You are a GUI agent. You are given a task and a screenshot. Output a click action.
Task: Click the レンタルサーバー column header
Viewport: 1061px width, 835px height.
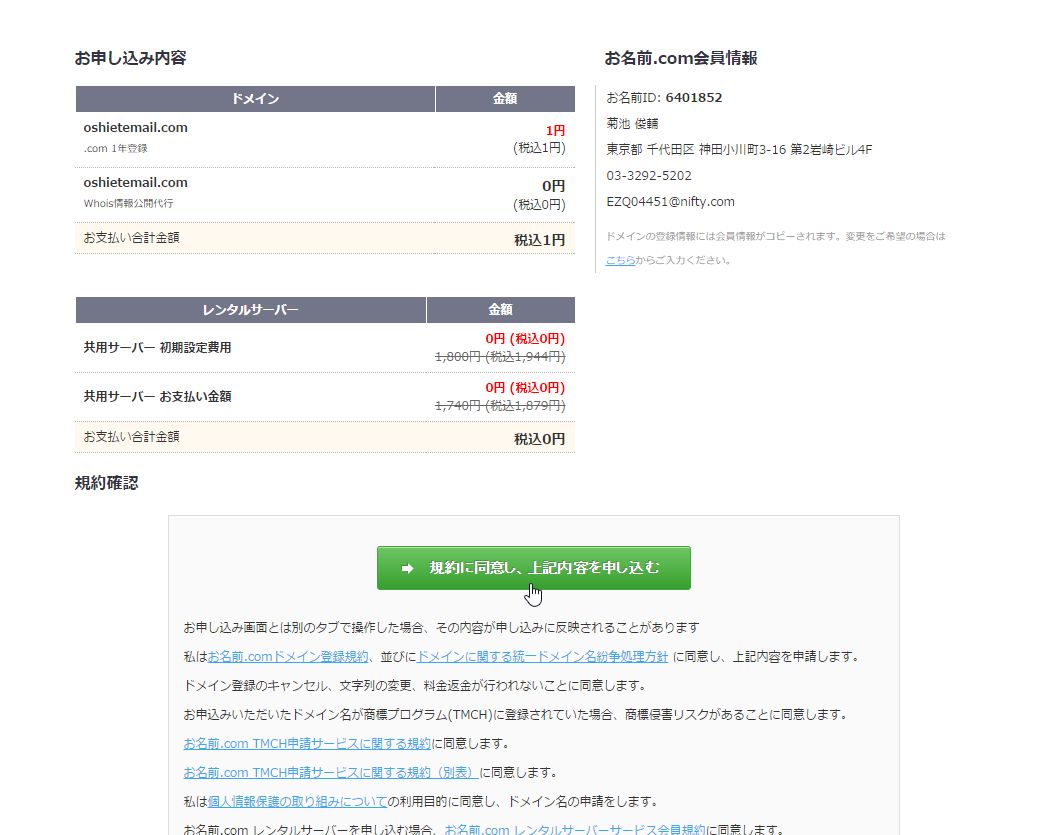(250, 310)
